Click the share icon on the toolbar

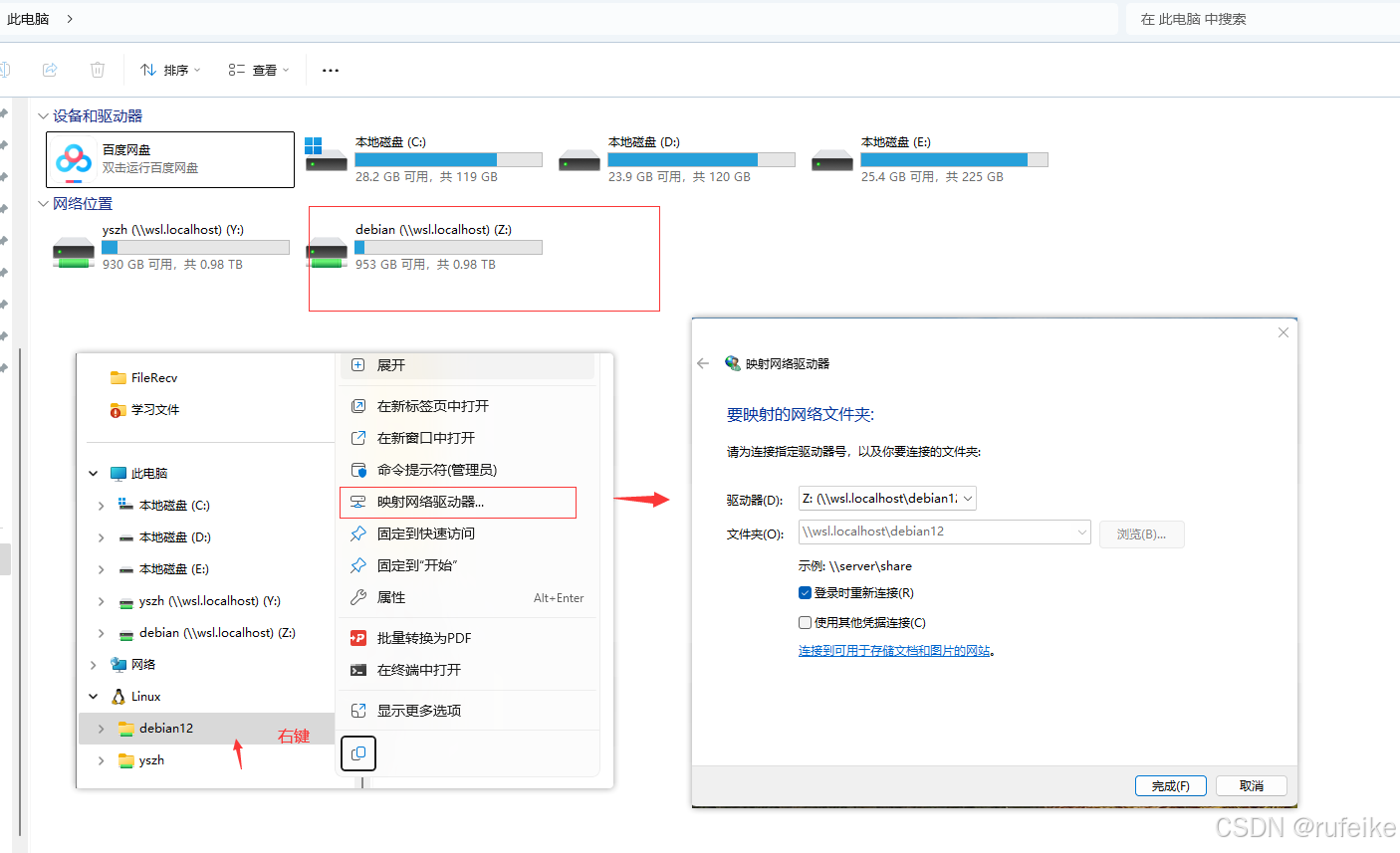click(x=50, y=70)
